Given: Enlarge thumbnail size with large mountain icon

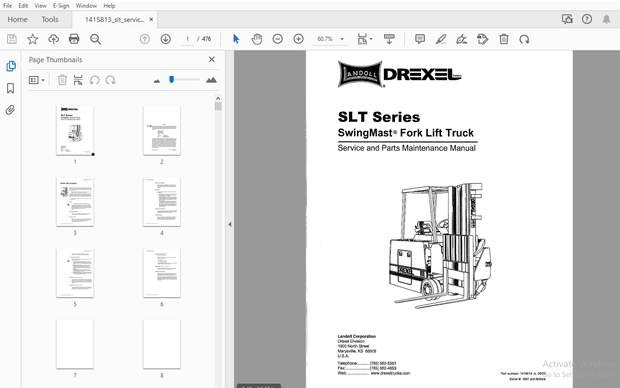Looking at the screenshot, I should coord(212,80).
